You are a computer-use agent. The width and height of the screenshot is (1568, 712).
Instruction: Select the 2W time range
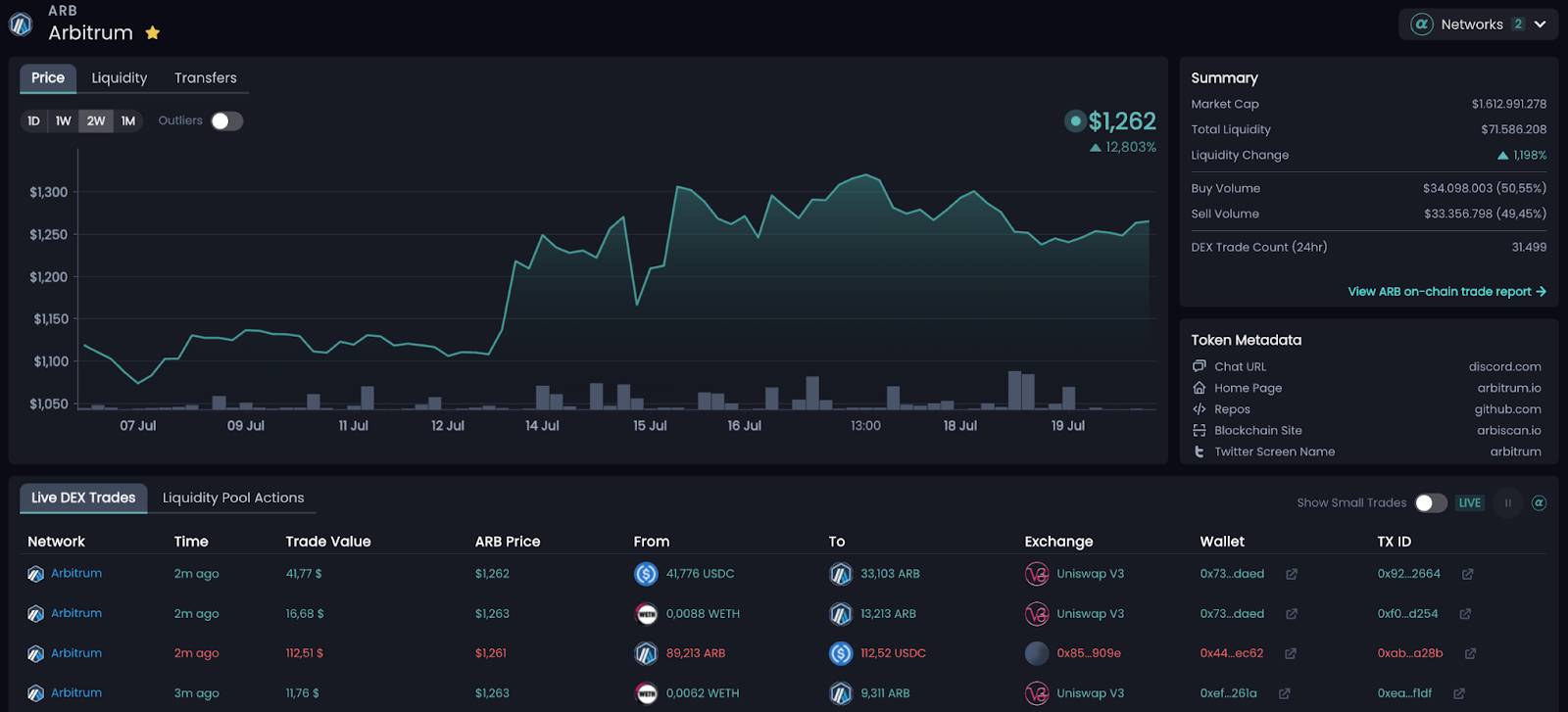point(96,120)
